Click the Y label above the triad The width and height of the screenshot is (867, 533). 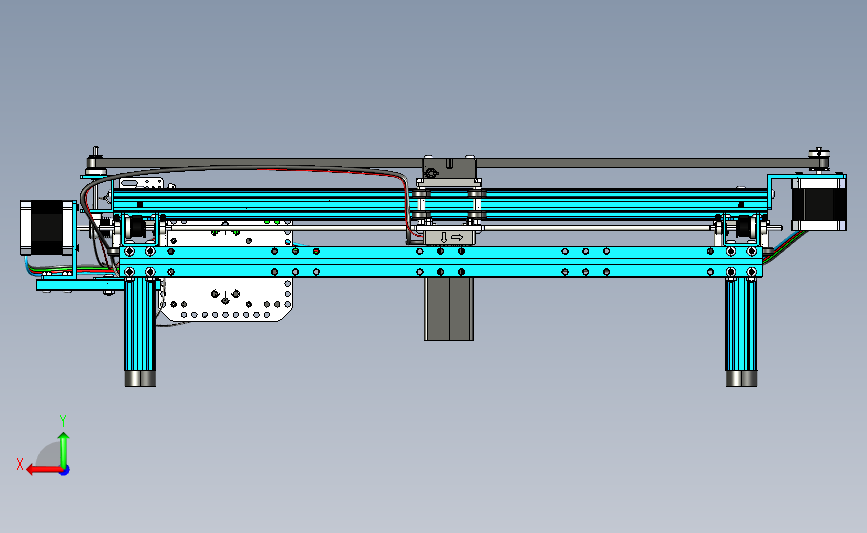(x=63, y=421)
